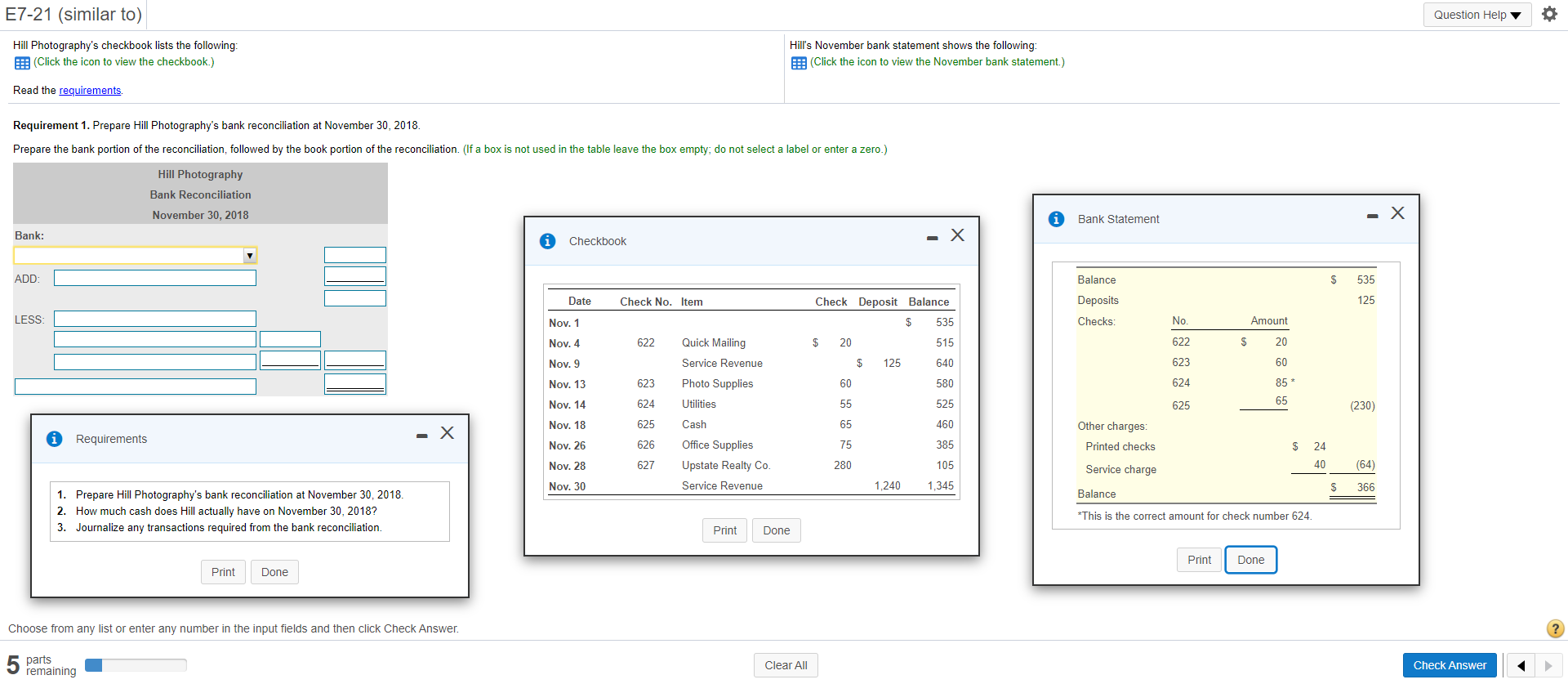Close the Bank Statement dialog
1568x684 pixels.
point(1398,213)
